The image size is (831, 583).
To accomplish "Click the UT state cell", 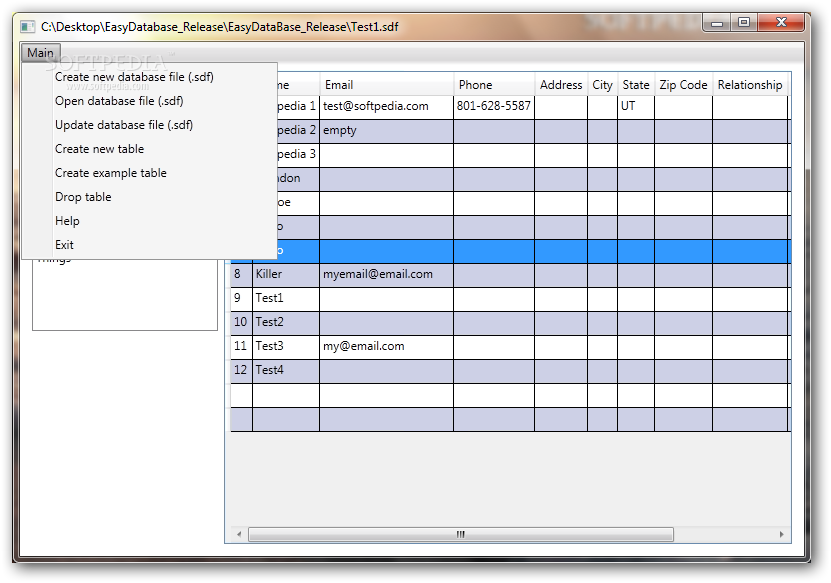I will 636,107.
